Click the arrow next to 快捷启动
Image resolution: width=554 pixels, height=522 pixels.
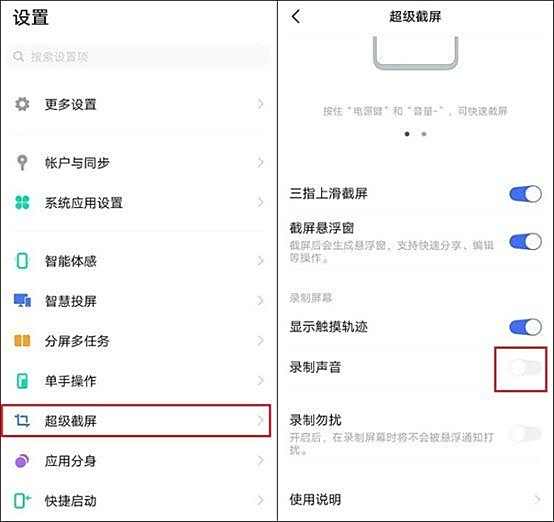(260, 500)
